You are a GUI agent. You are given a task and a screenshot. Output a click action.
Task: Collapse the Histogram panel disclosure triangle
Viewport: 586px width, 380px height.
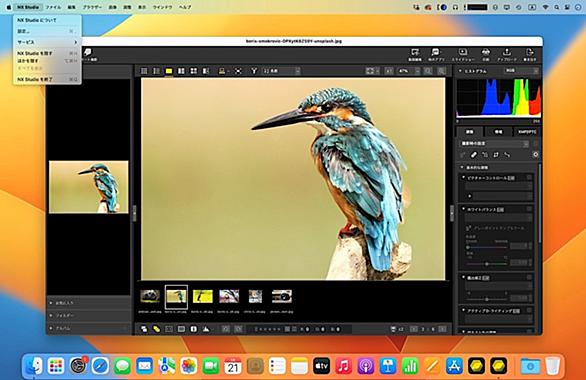pos(460,71)
